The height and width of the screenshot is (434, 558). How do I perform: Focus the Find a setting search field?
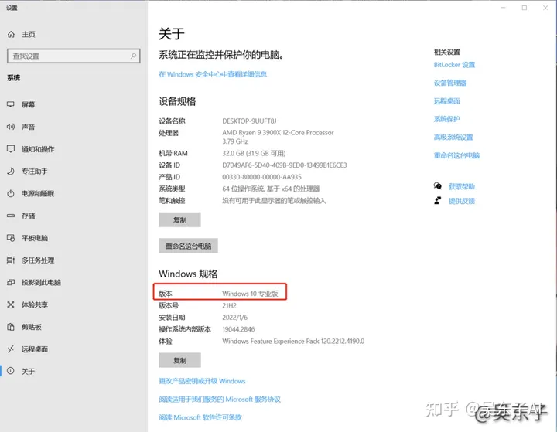(74, 56)
